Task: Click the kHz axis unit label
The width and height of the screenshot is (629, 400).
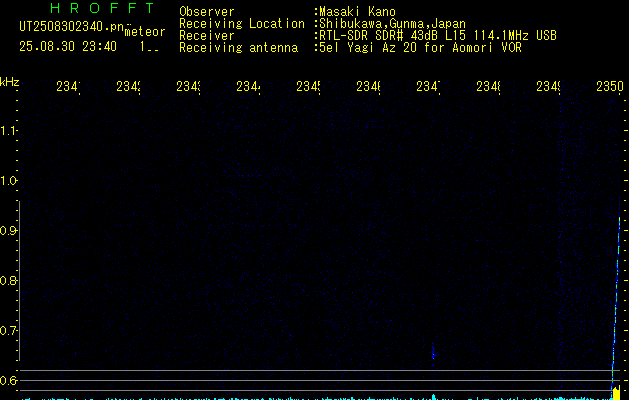Action: click(10, 82)
